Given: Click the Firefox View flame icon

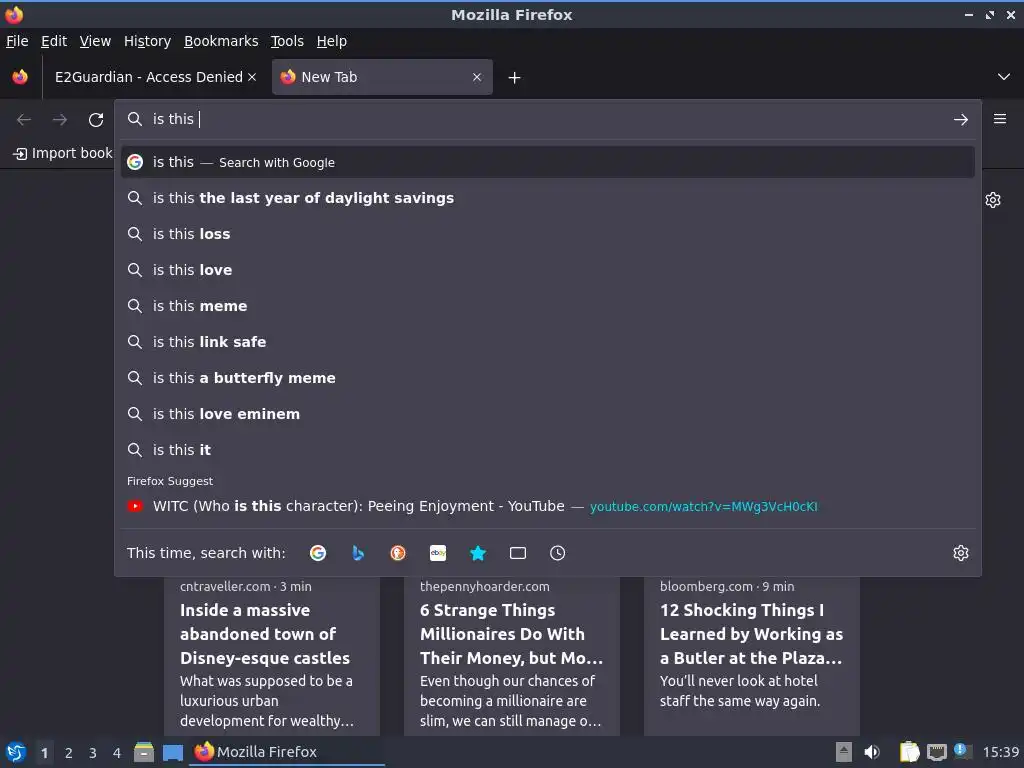Looking at the screenshot, I should point(20,77).
